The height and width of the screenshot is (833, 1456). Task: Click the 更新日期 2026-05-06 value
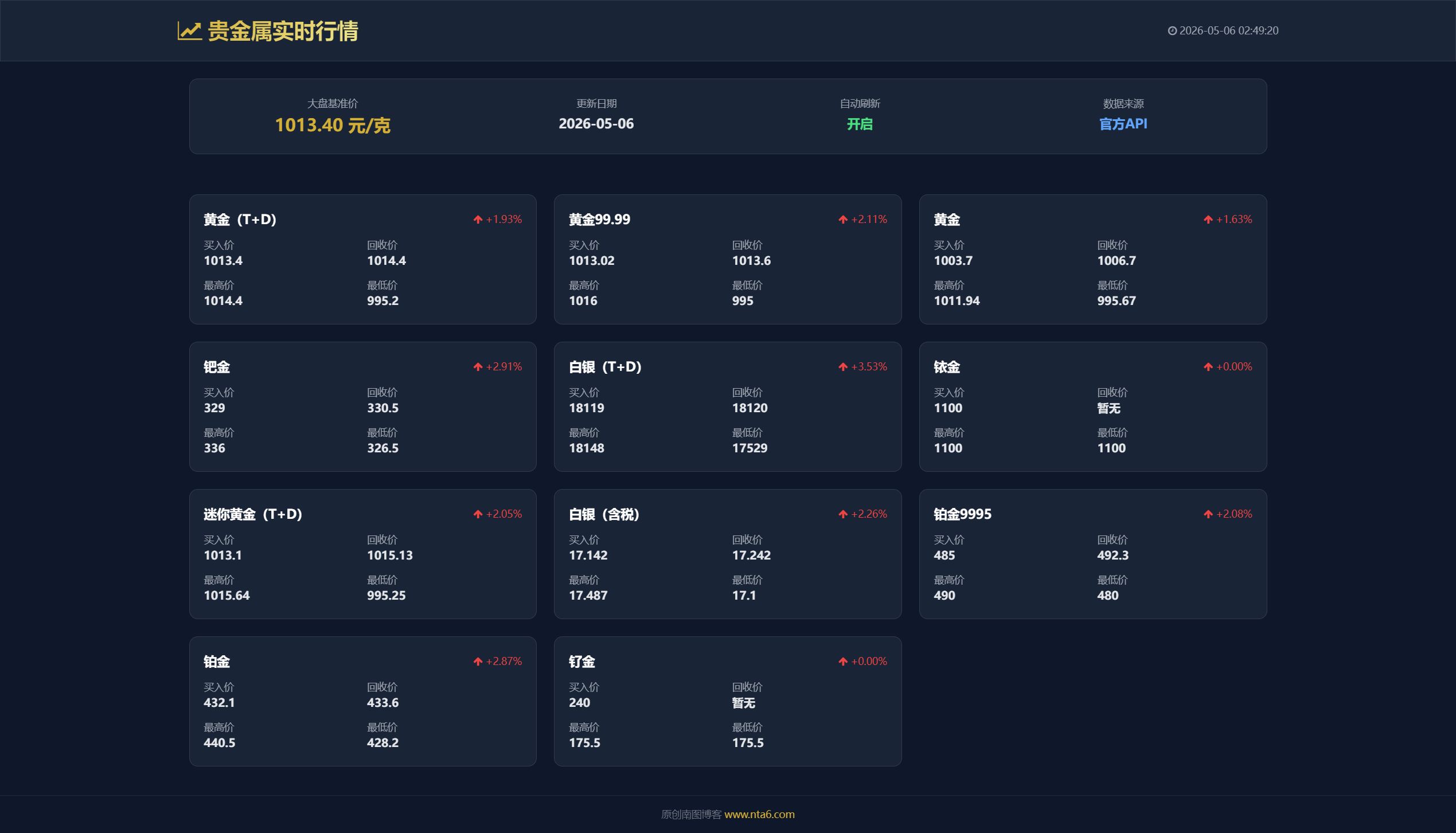596,124
